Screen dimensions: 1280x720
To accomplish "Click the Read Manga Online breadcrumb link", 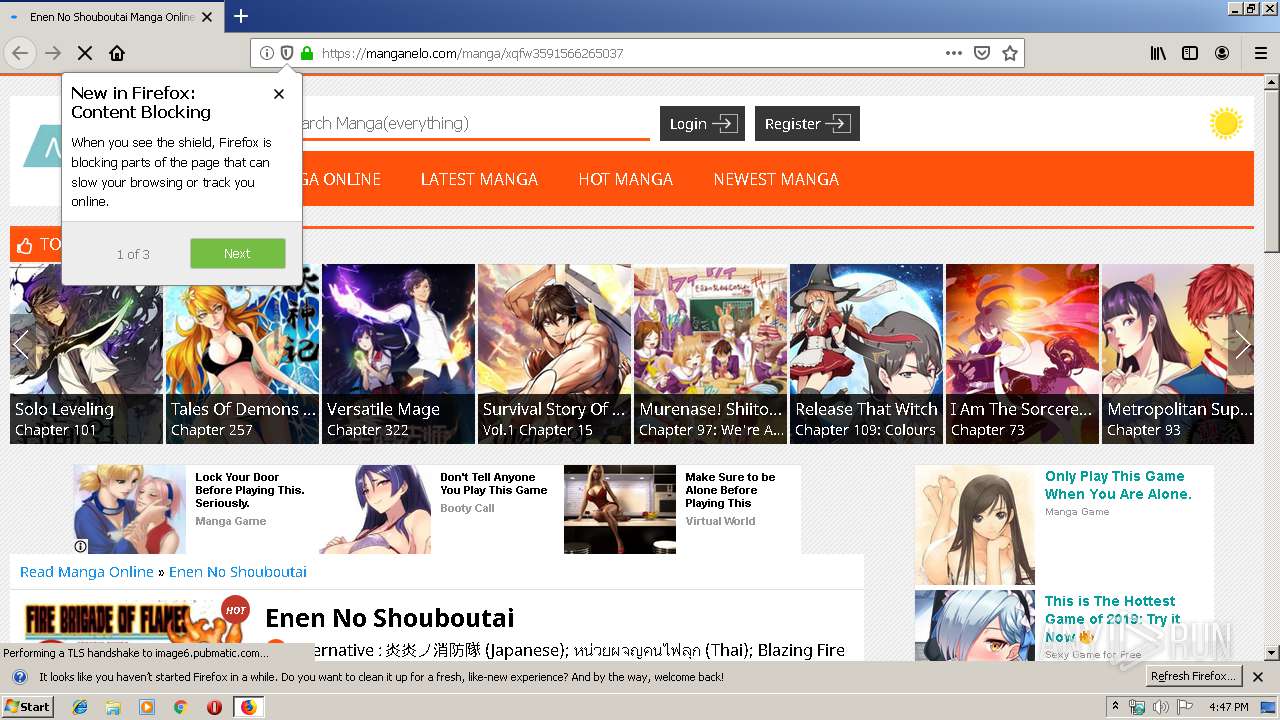I will (87, 572).
